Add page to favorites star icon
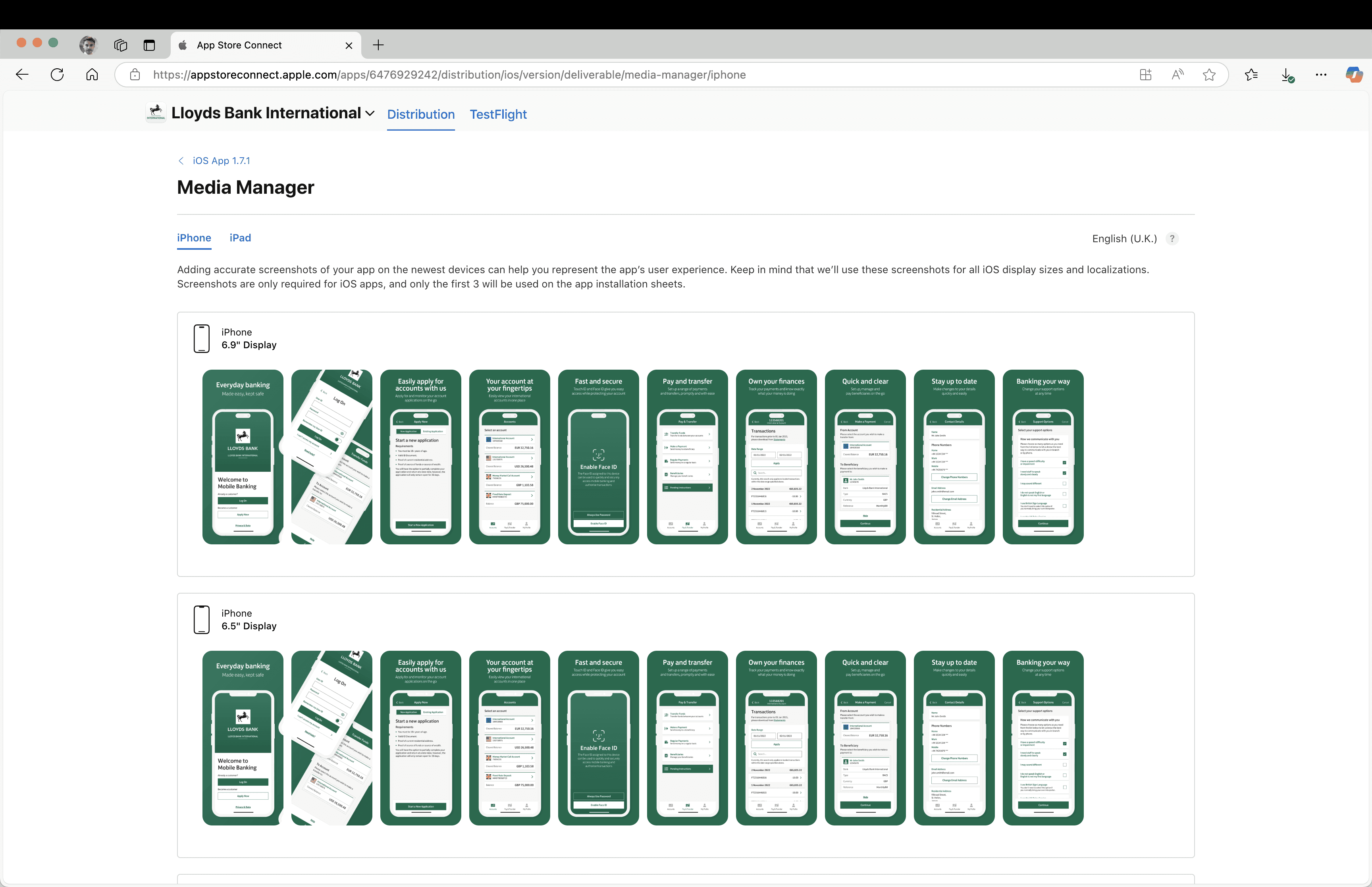 1209,74
